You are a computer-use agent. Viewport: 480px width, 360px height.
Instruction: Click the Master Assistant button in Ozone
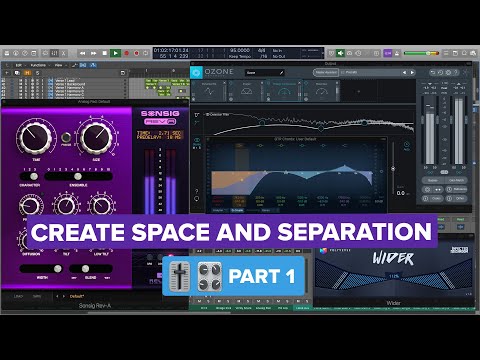pos(326,72)
